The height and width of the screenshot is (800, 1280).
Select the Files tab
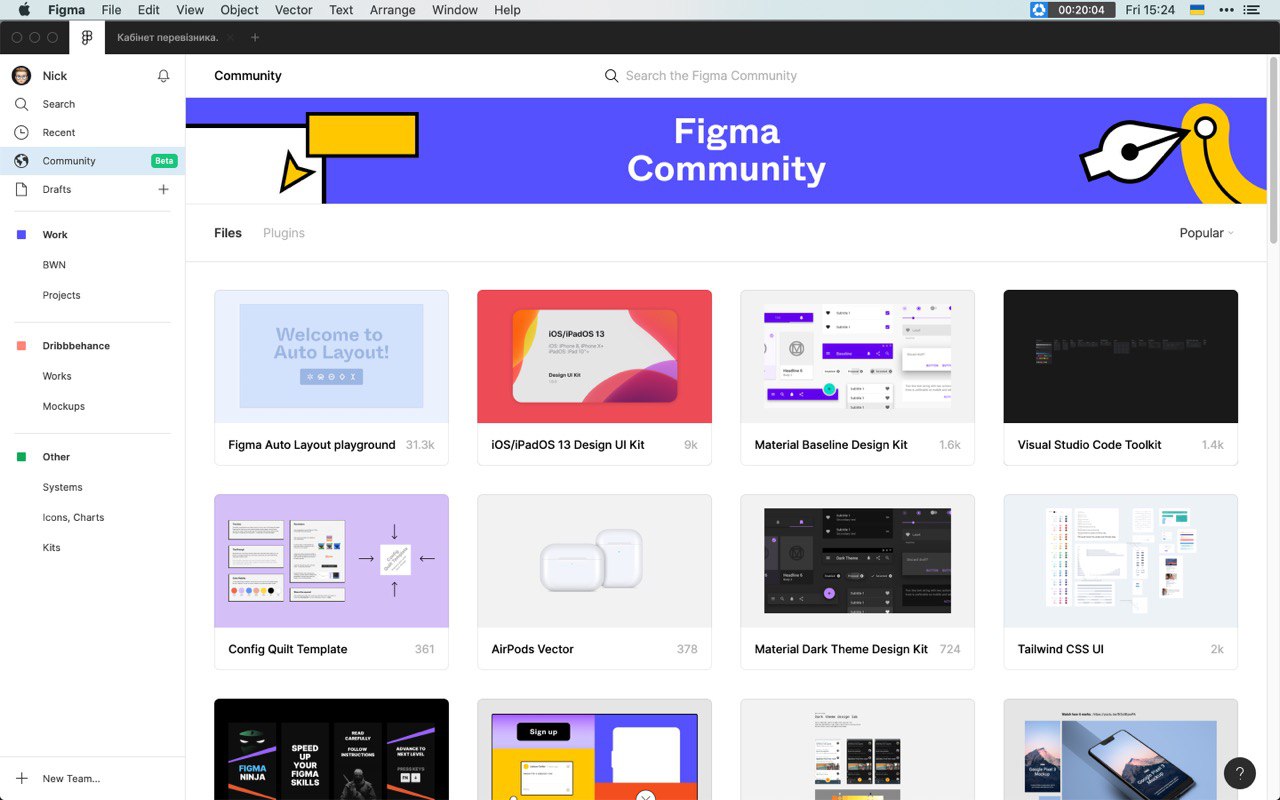(x=228, y=233)
